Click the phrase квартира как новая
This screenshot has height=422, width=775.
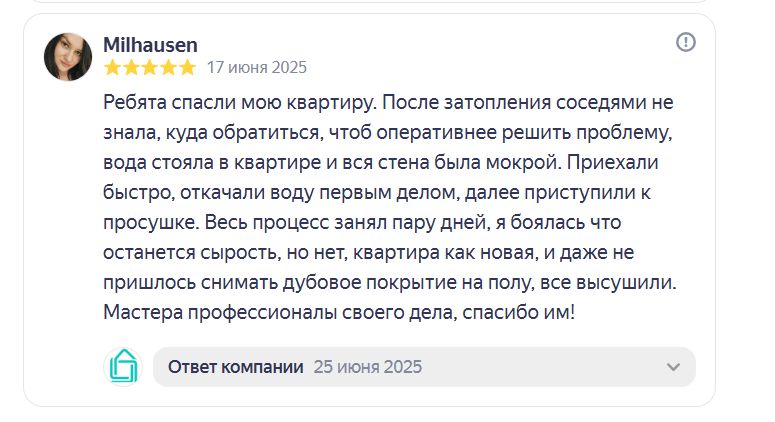click(444, 253)
